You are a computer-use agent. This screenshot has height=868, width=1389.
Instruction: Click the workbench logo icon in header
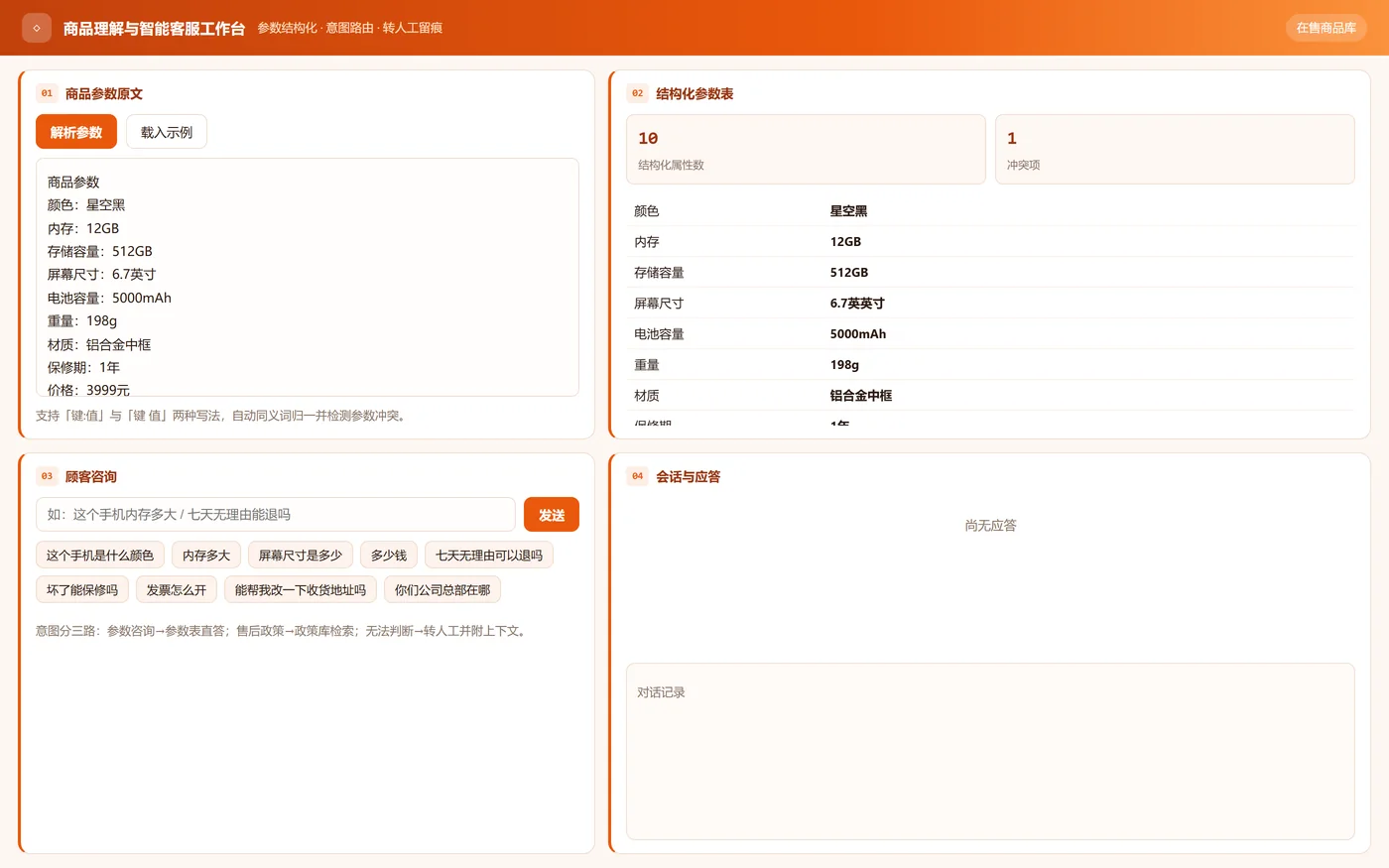[37, 28]
